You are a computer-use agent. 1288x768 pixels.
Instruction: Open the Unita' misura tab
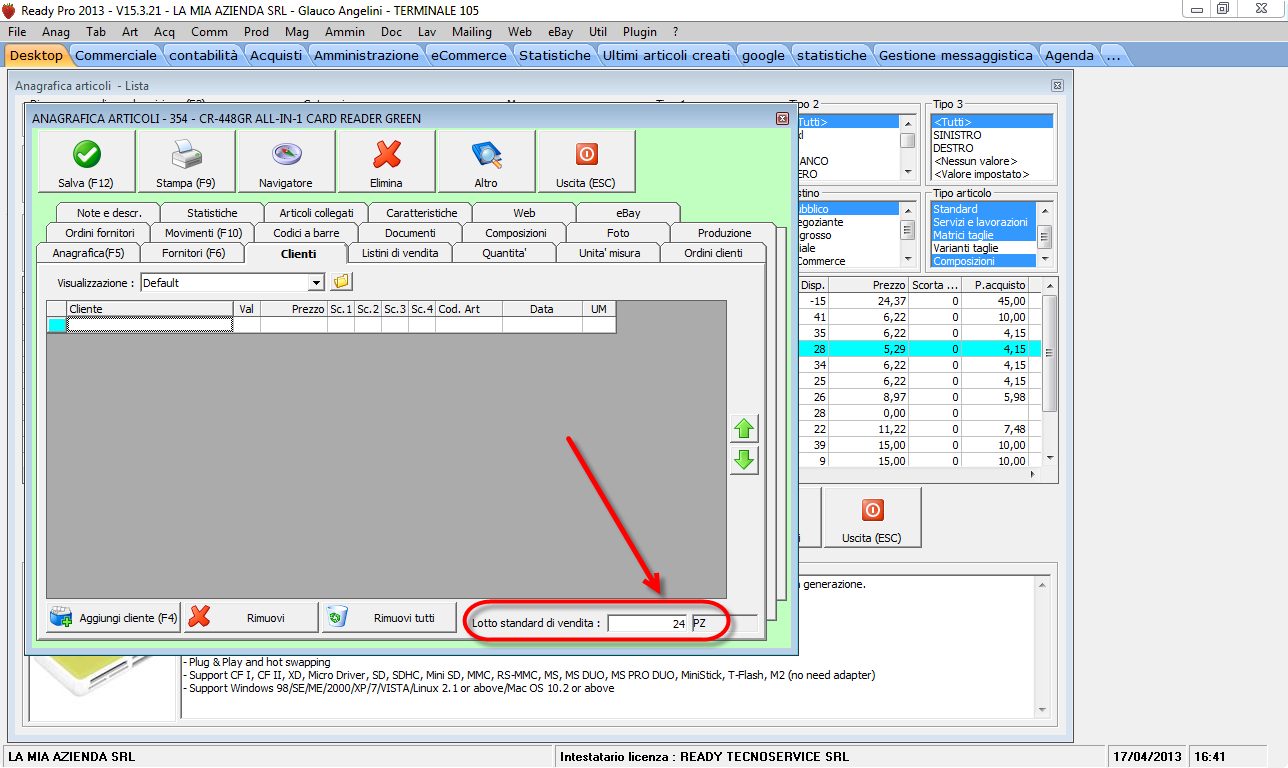[609, 253]
